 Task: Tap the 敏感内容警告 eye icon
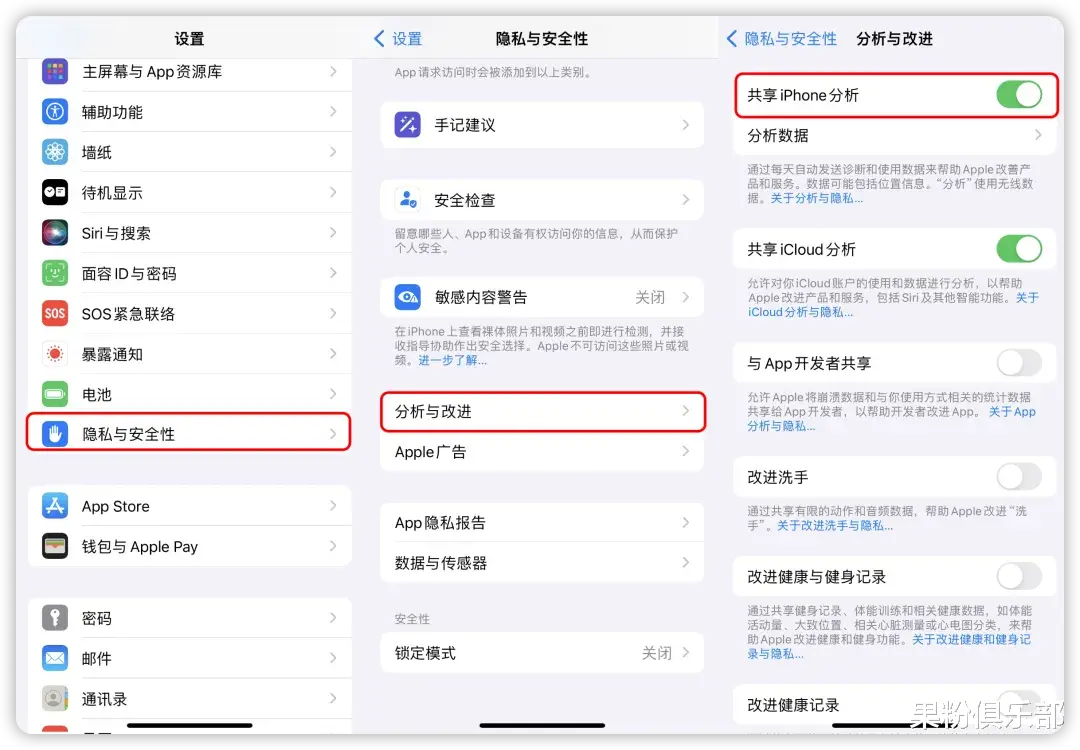408,297
